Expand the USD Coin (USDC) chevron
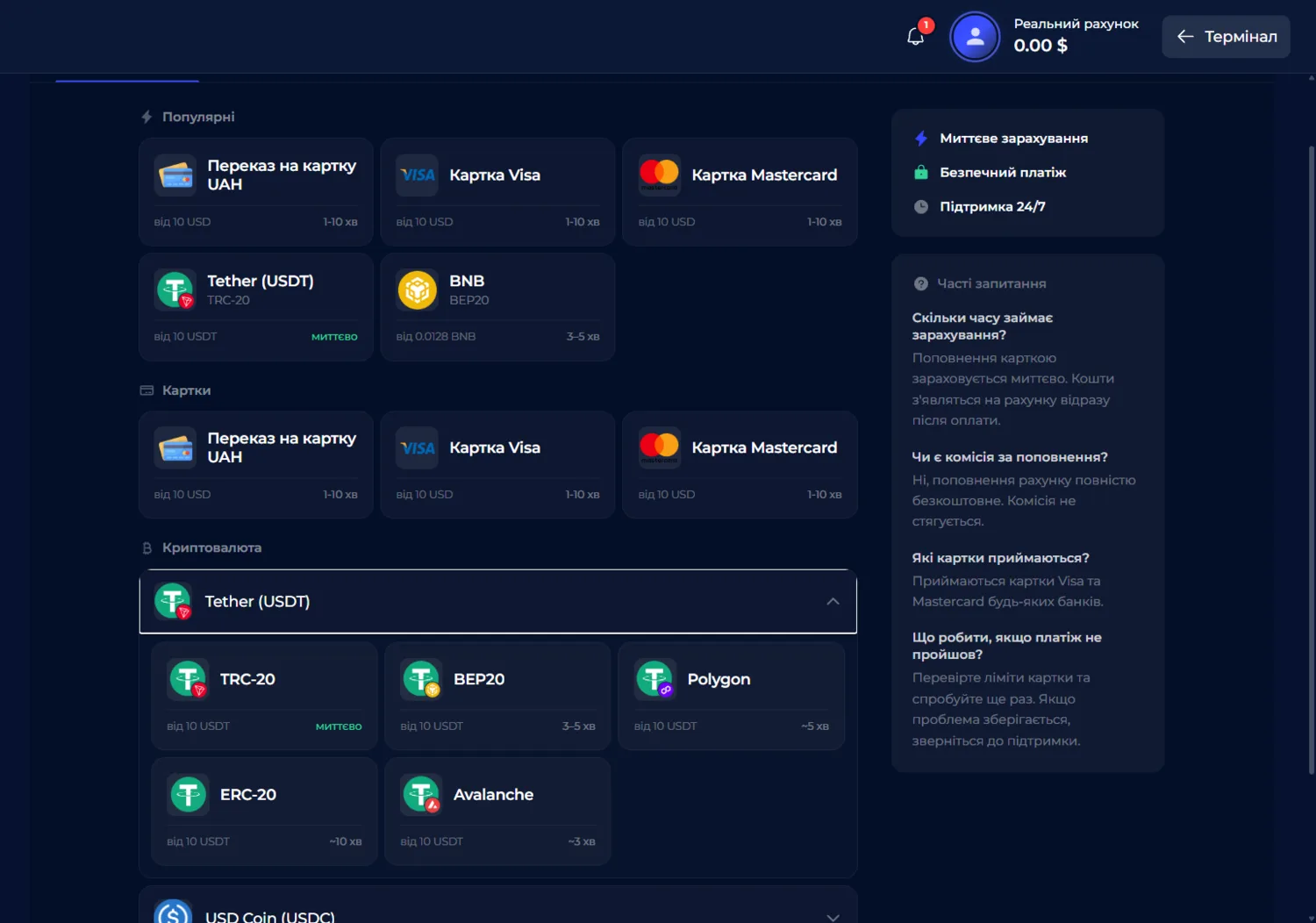This screenshot has height=923, width=1316. [833, 916]
